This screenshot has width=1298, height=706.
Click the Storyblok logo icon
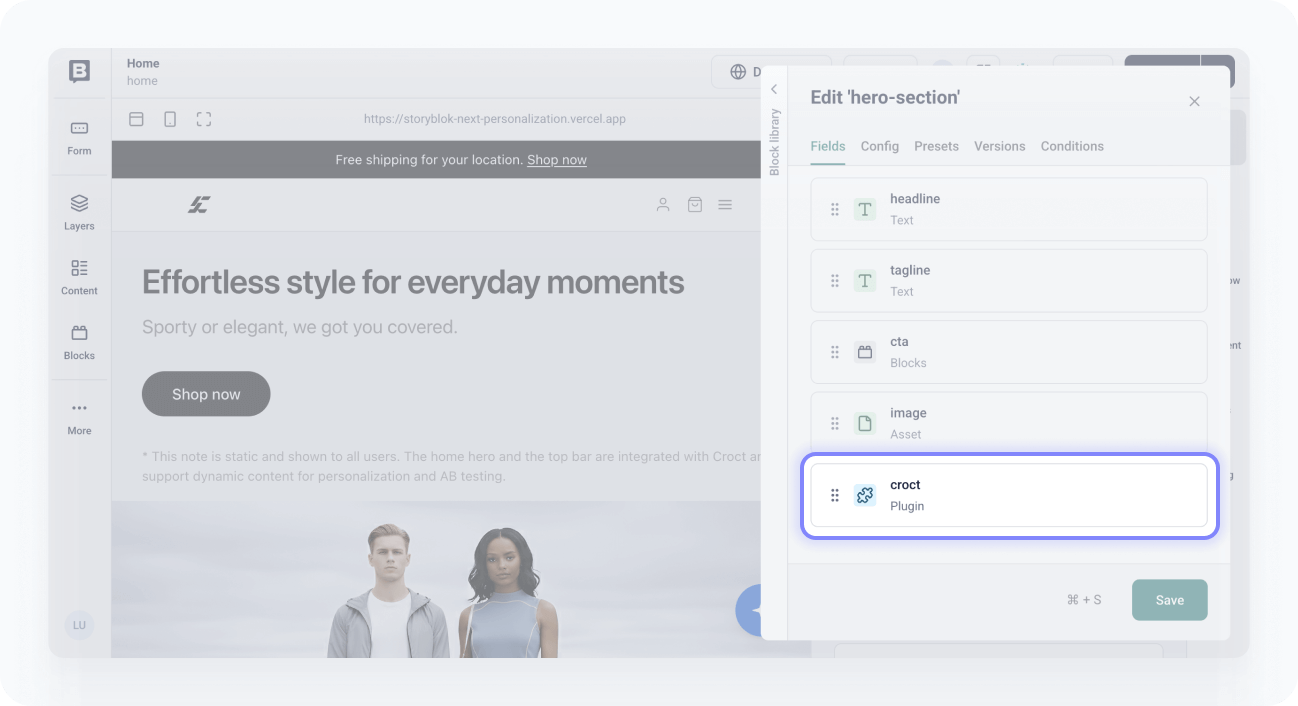click(x=79, y=71)
